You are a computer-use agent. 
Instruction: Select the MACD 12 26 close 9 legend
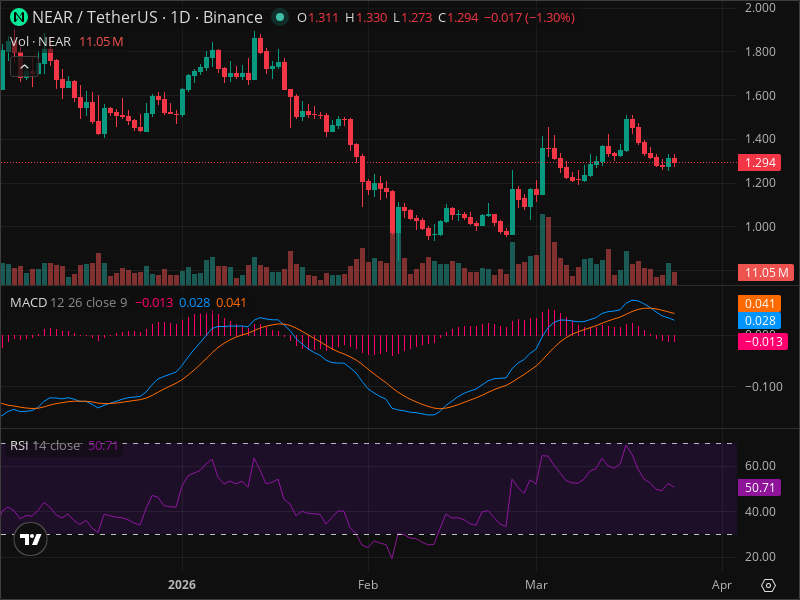tap(68, 303)
